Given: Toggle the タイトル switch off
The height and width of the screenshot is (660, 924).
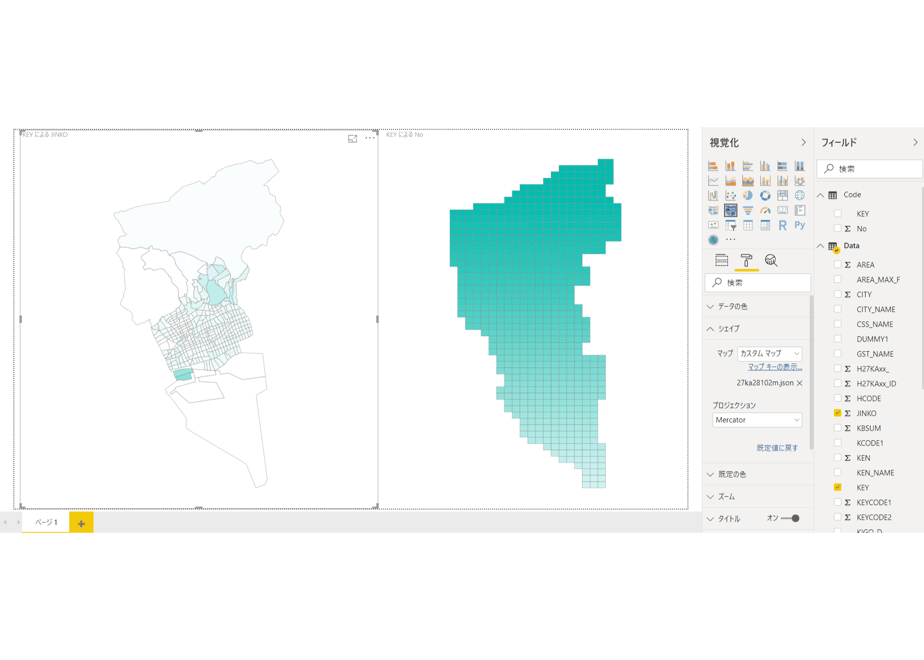Looking at the screenshot, I should [x=790, y=519].
